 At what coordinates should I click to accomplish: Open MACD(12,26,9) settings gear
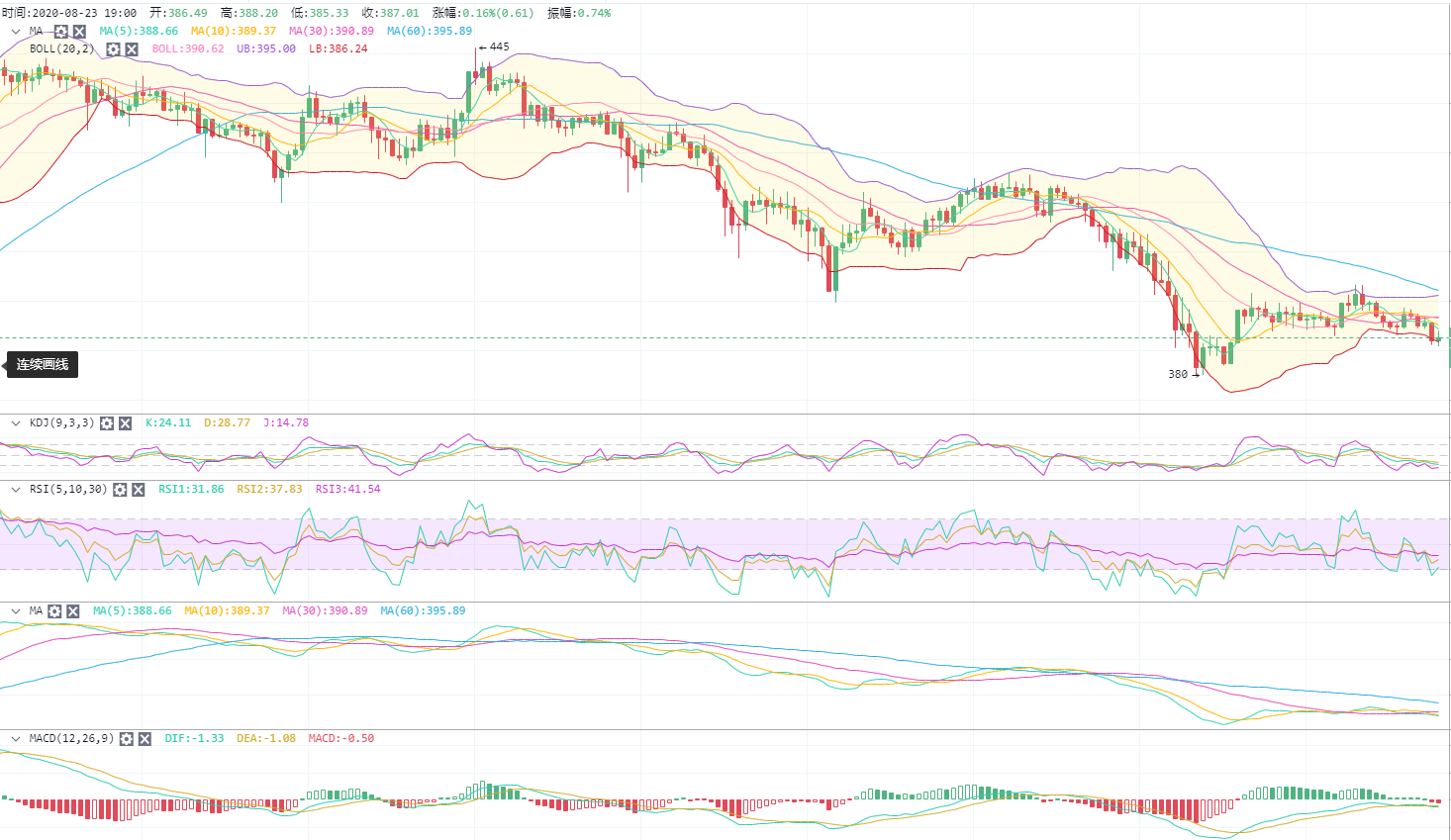click(x=127, y=739)
